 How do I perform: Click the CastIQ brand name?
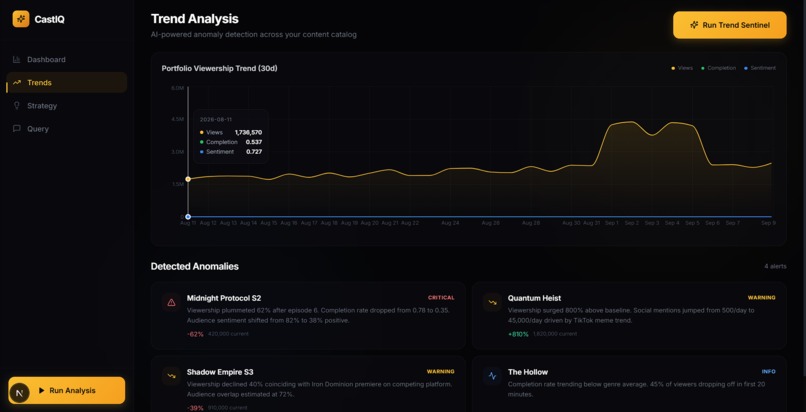click(49, 20)
